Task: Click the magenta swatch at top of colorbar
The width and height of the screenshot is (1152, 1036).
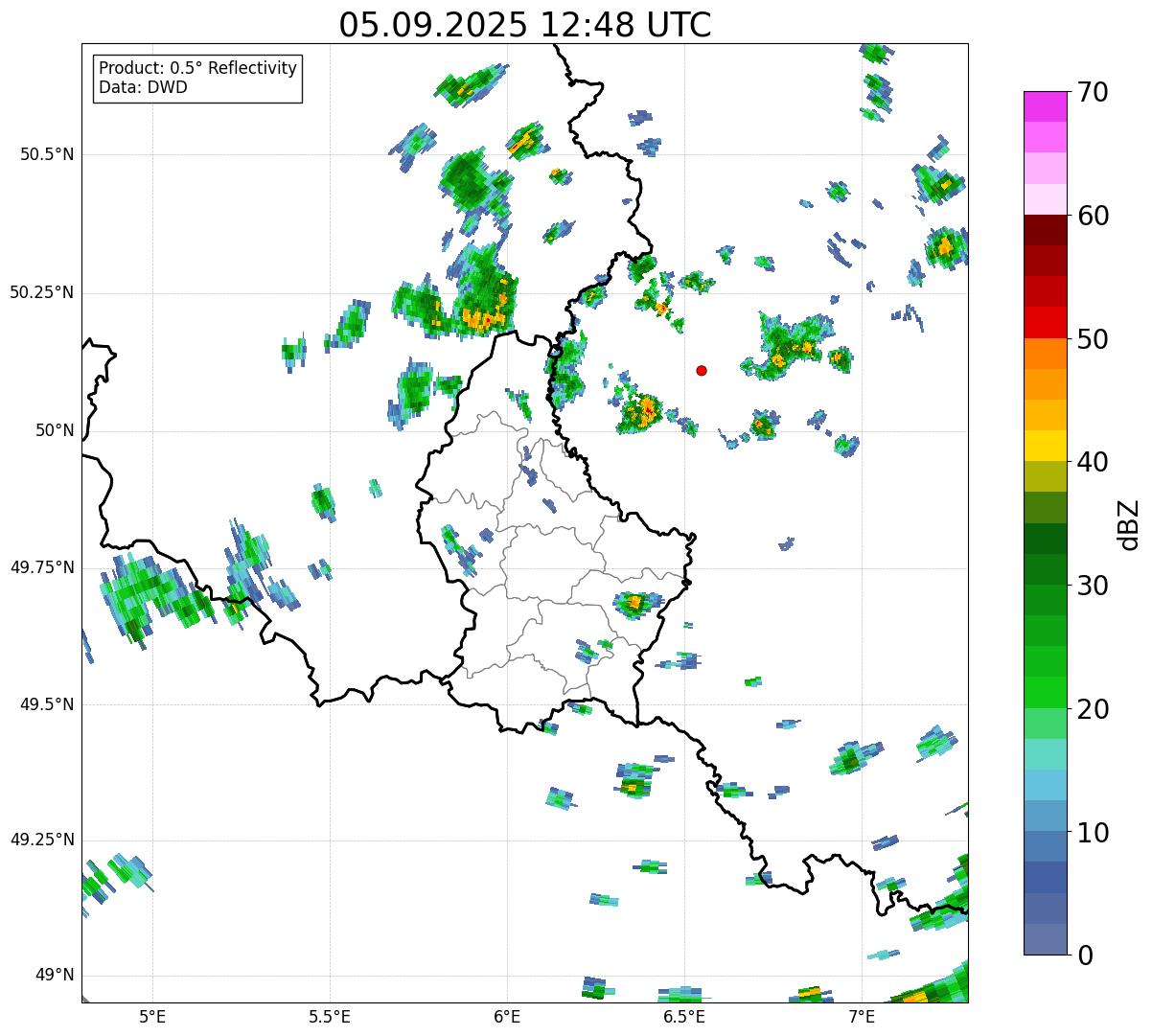Action: pos(1045,106)
